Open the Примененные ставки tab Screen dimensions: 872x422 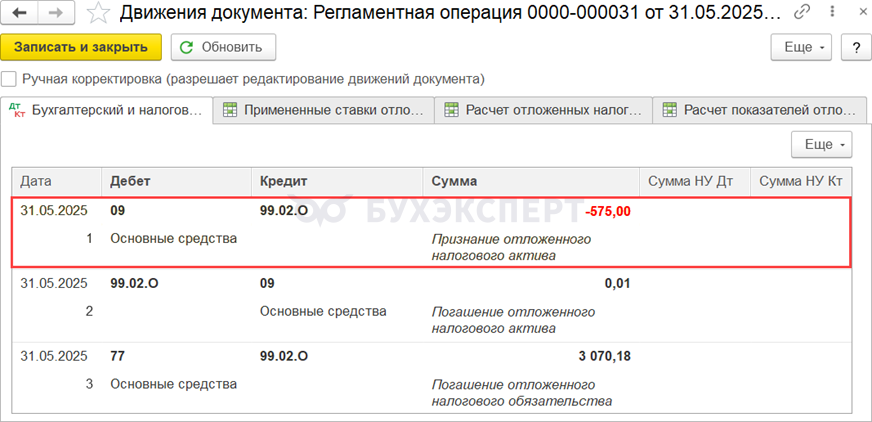[x=326, y=110]
